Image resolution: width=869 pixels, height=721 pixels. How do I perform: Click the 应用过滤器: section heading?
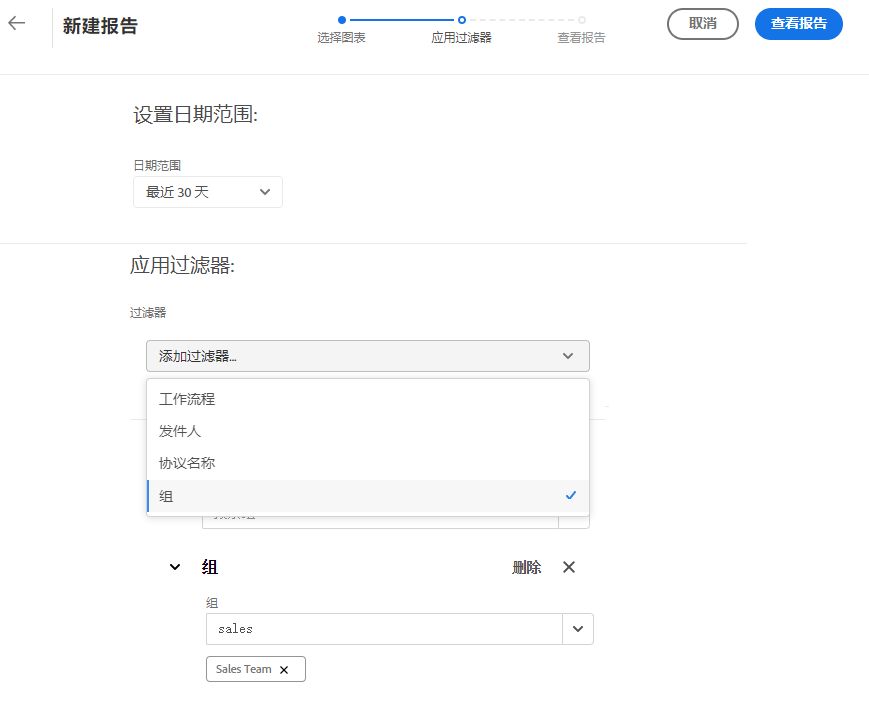182,265
